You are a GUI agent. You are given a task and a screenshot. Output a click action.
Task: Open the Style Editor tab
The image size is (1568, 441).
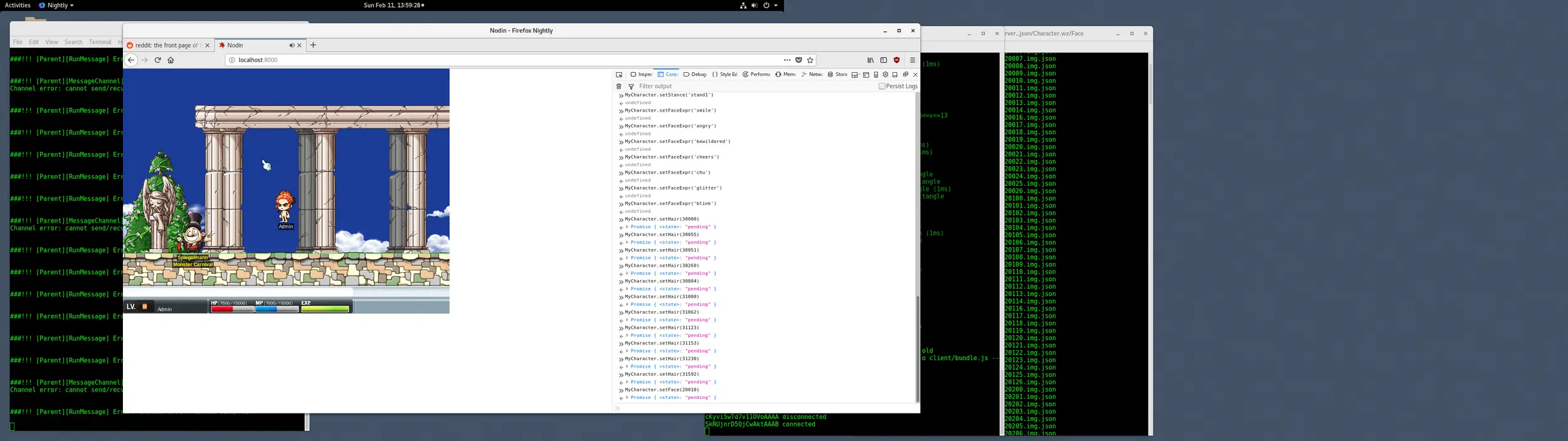(x=724, y=75)
